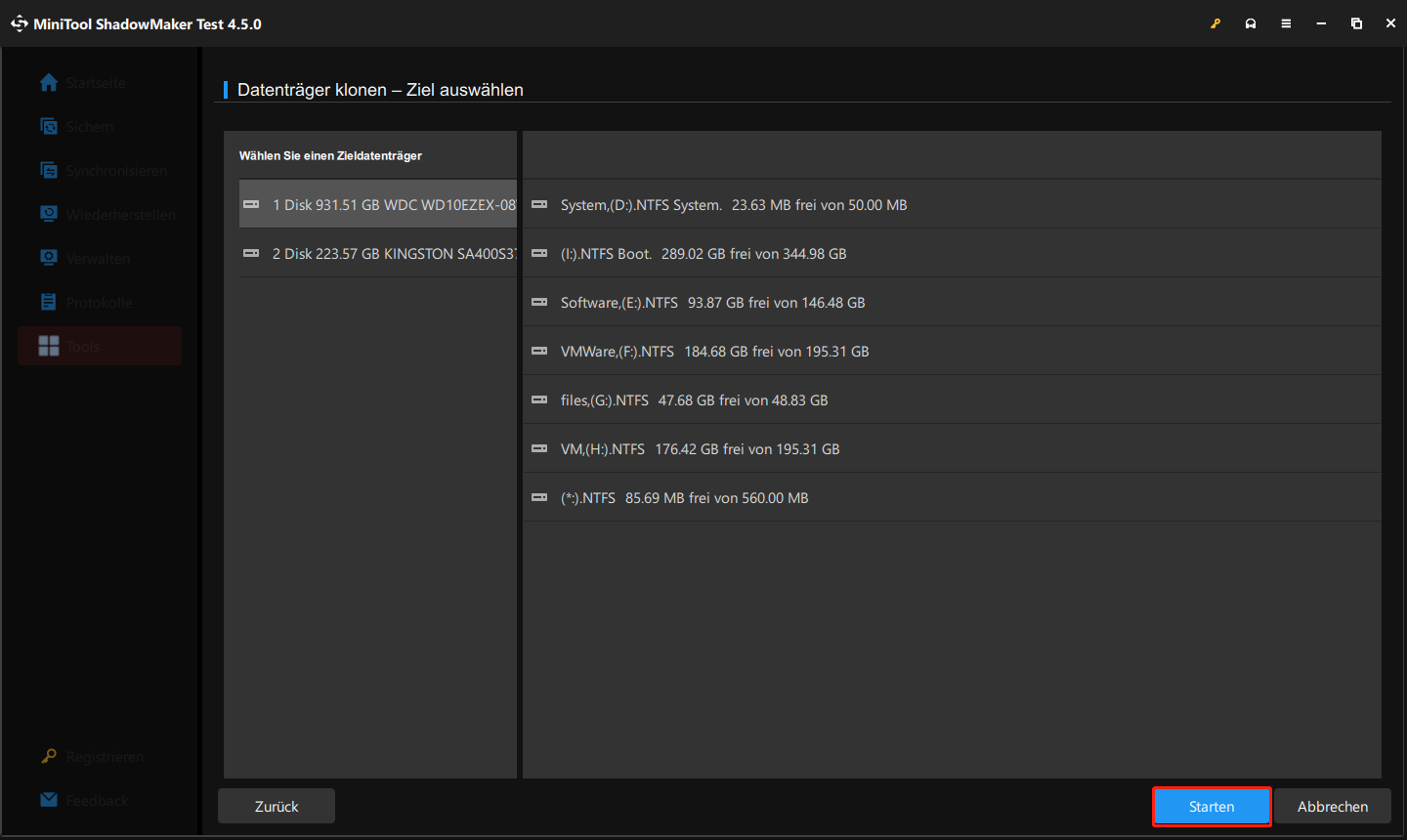The image size is (1407, 840).
Task: Click the partition icon beside (*:).NTFS
Action: [x=539, y=497]
